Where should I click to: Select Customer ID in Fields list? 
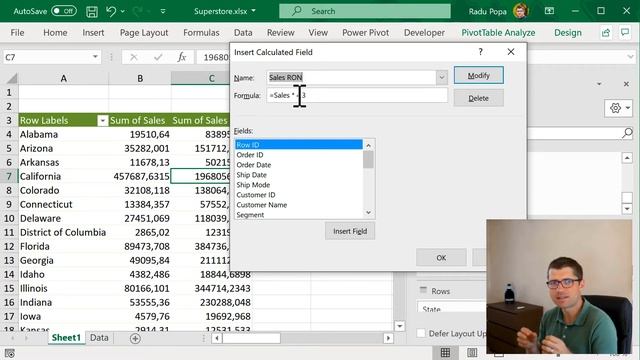click(x=298, y=195)
